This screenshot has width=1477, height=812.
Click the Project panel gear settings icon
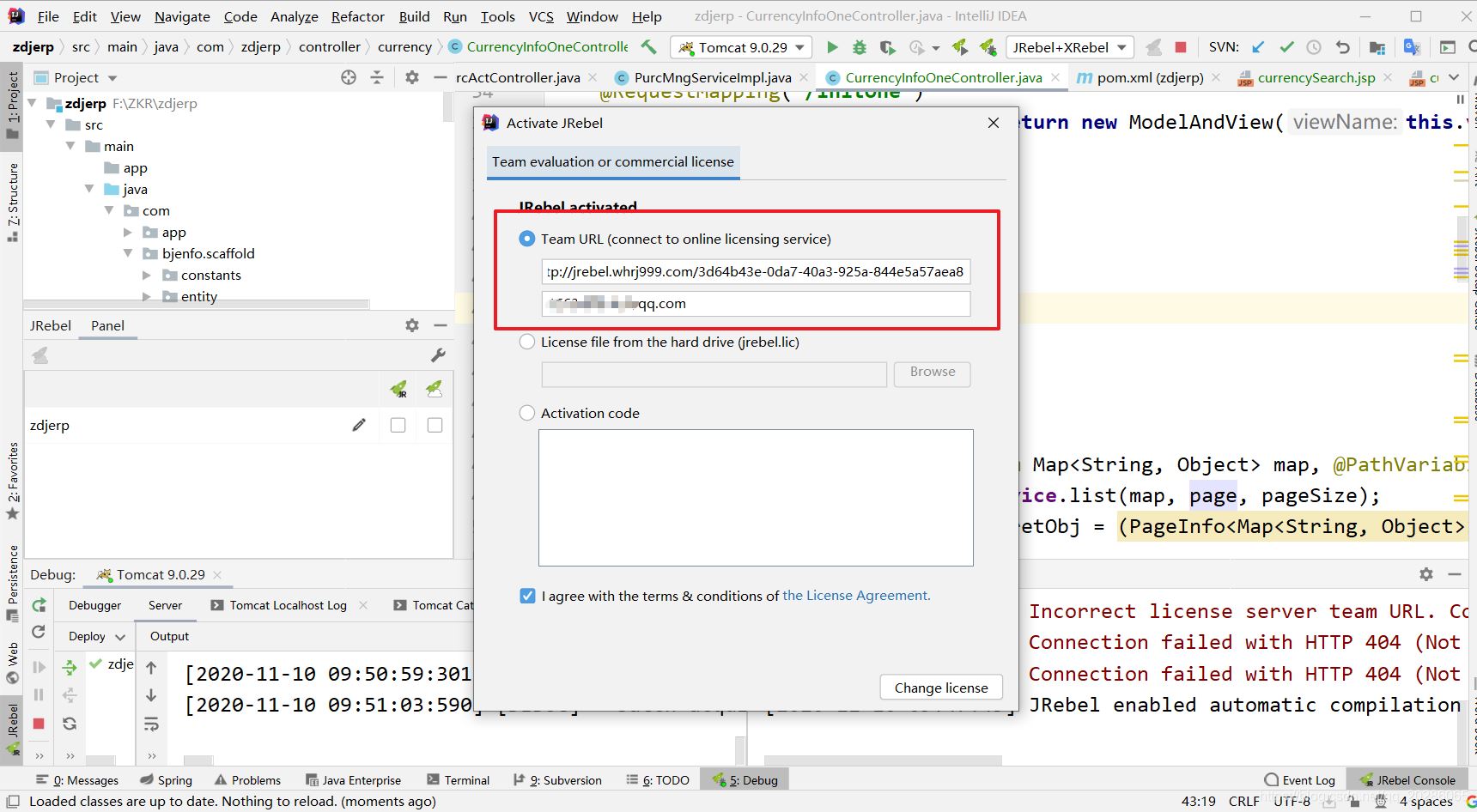click(412, 77)
